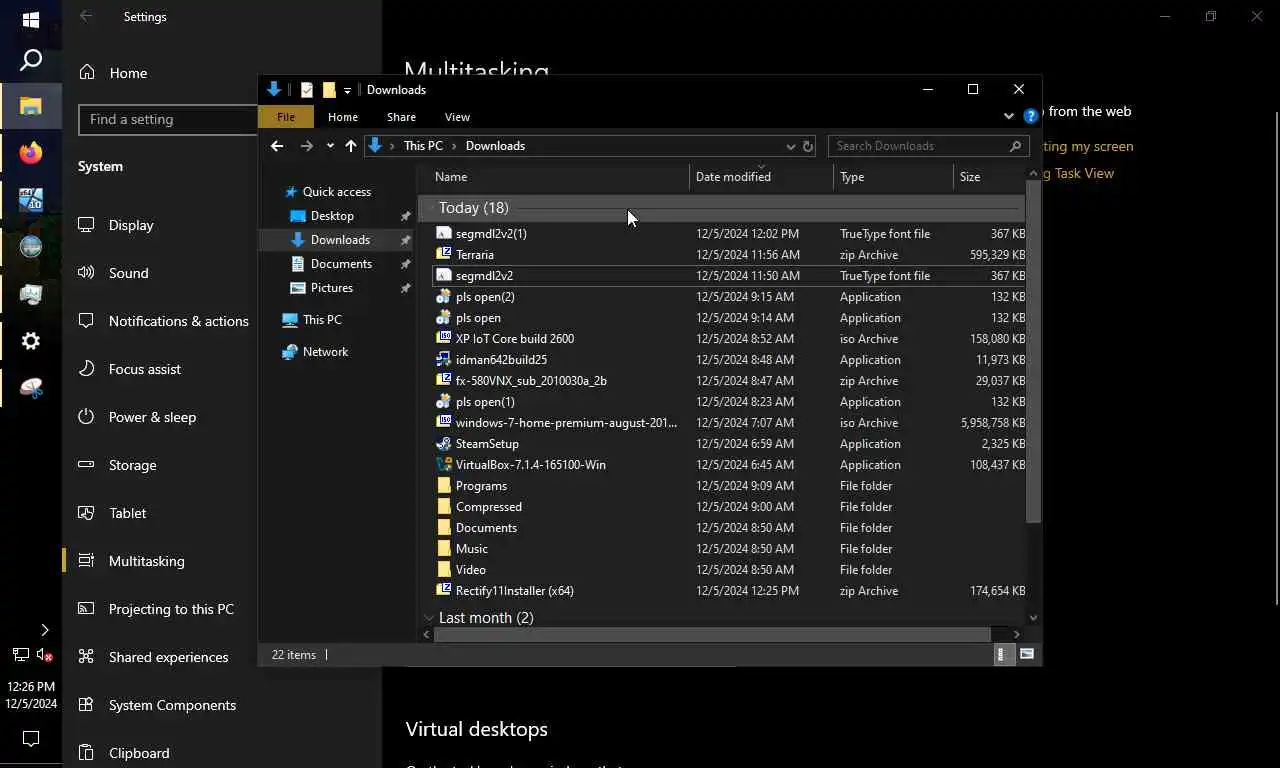
Task: Switch to the Home ribbon tab
Action: [342, 117]
